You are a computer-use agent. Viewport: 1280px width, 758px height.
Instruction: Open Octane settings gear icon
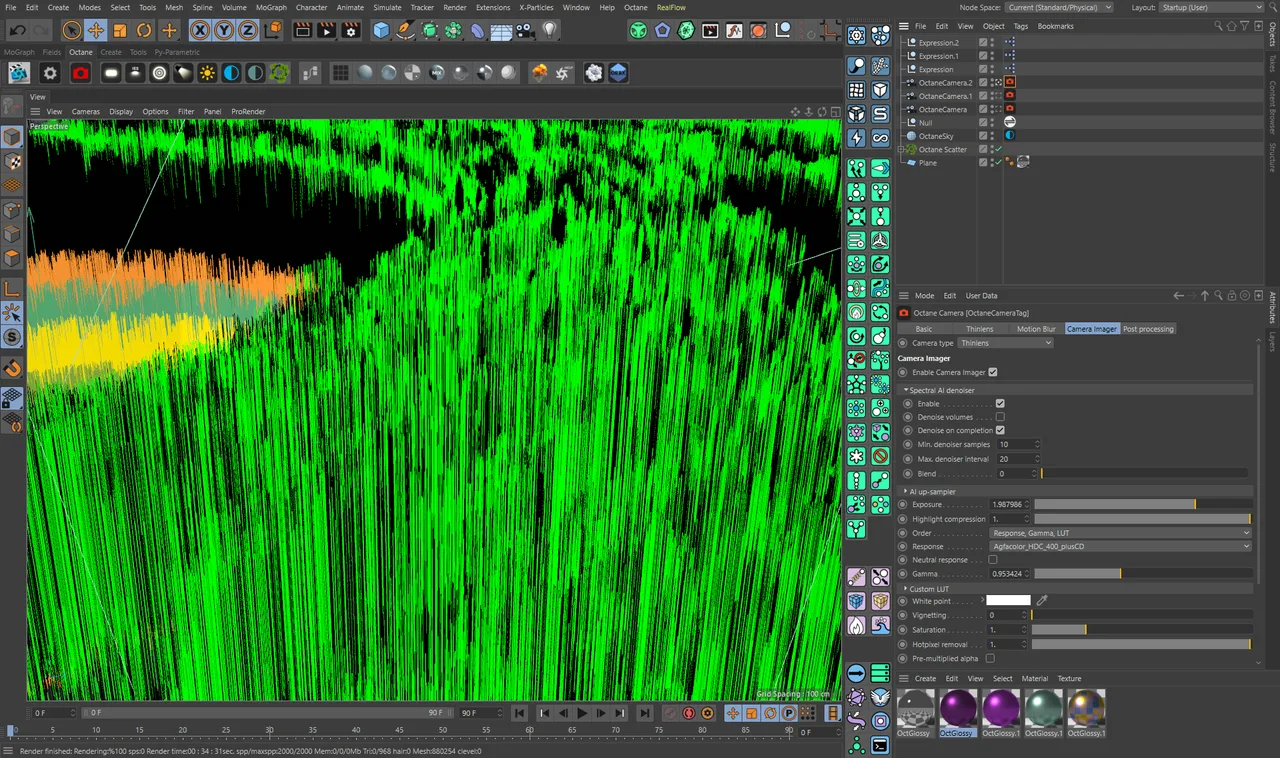tap(50, 73)
